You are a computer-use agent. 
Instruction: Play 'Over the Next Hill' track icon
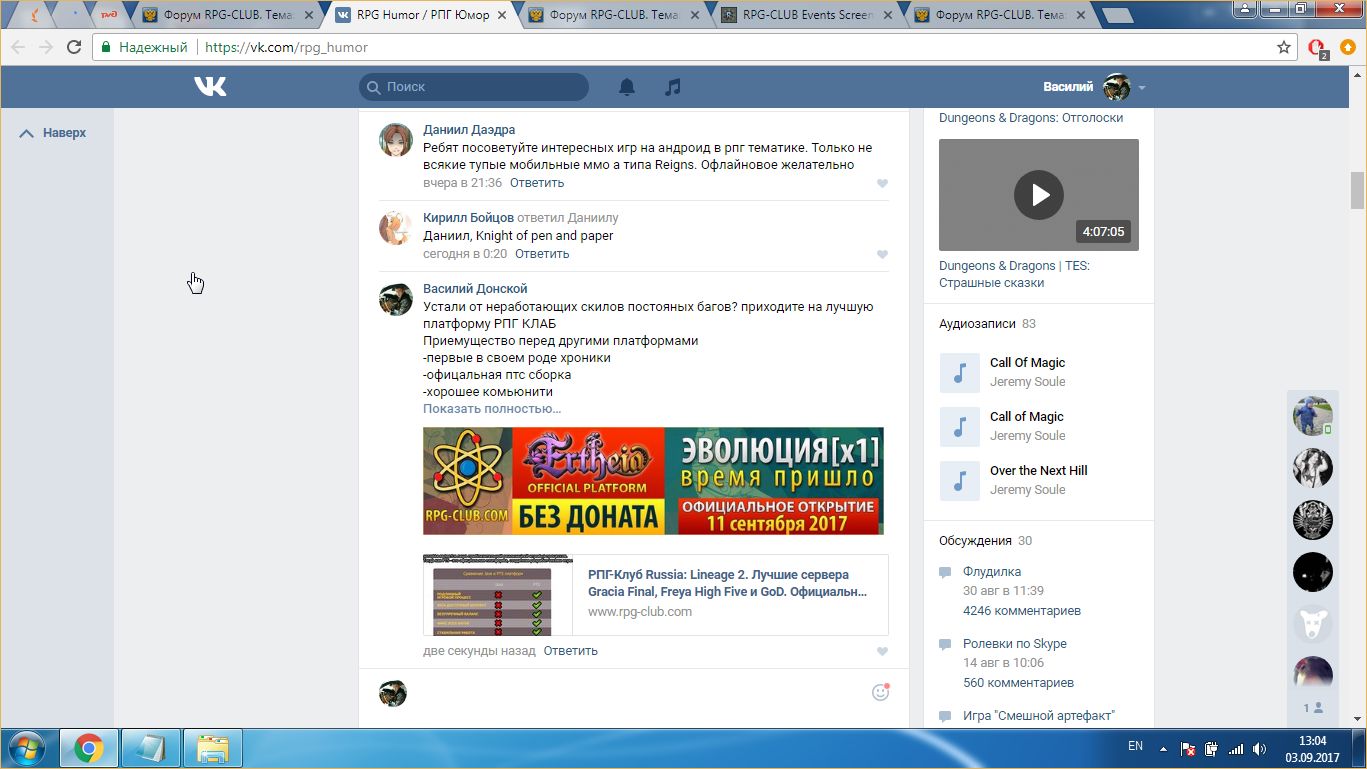pos(960,481)
